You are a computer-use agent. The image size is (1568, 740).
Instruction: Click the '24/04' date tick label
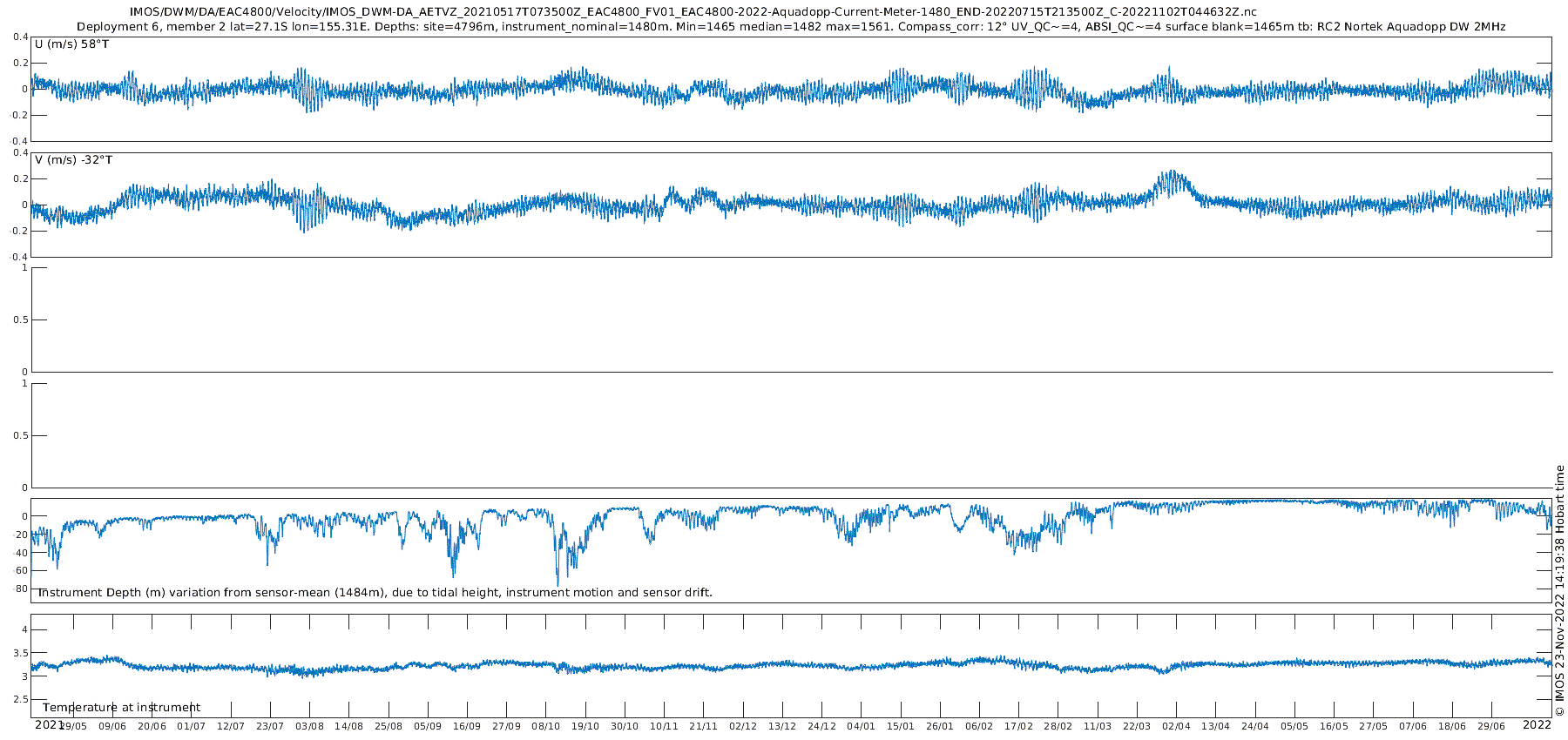1255,726
